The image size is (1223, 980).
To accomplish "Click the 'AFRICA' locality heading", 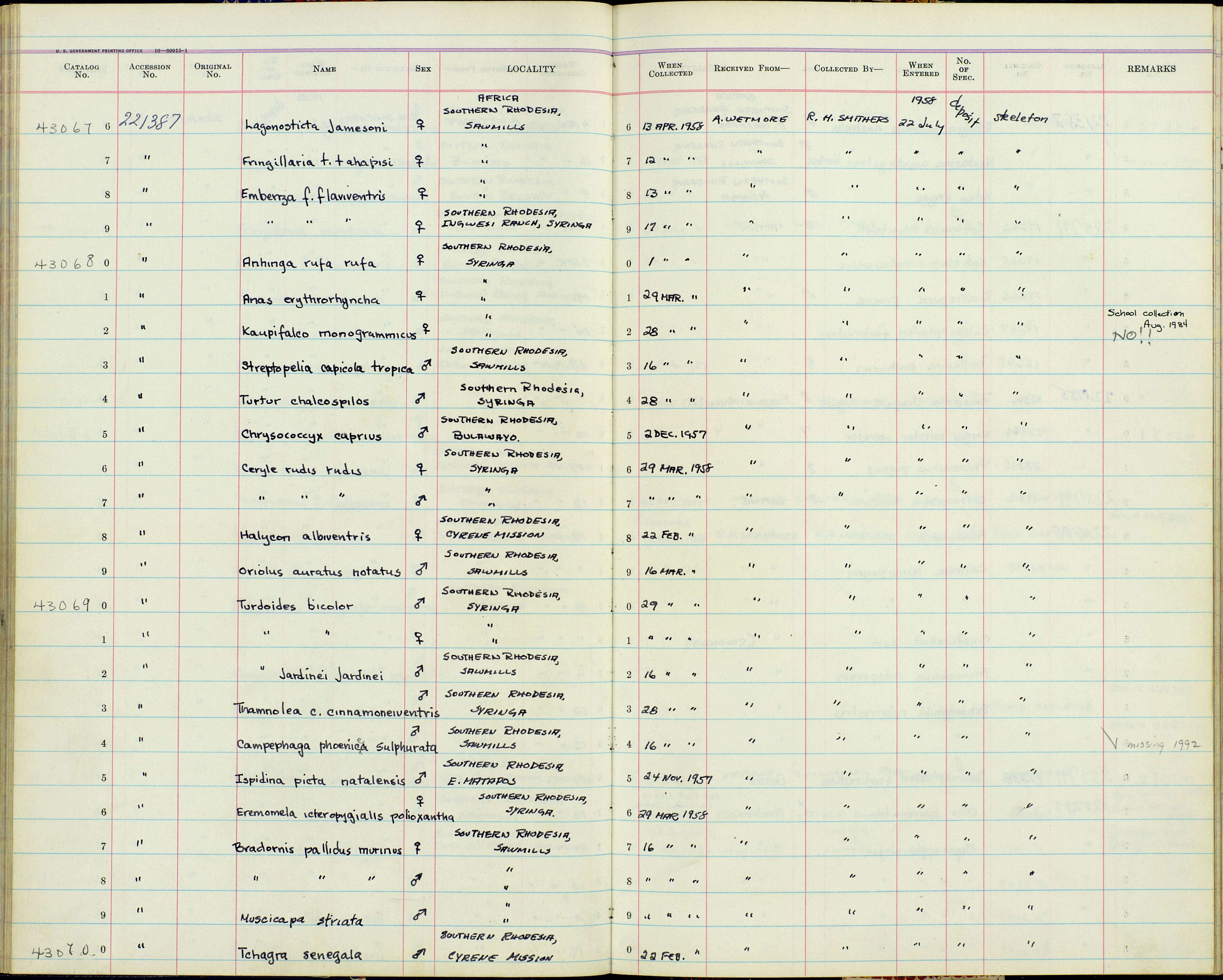I will [498, 98].
